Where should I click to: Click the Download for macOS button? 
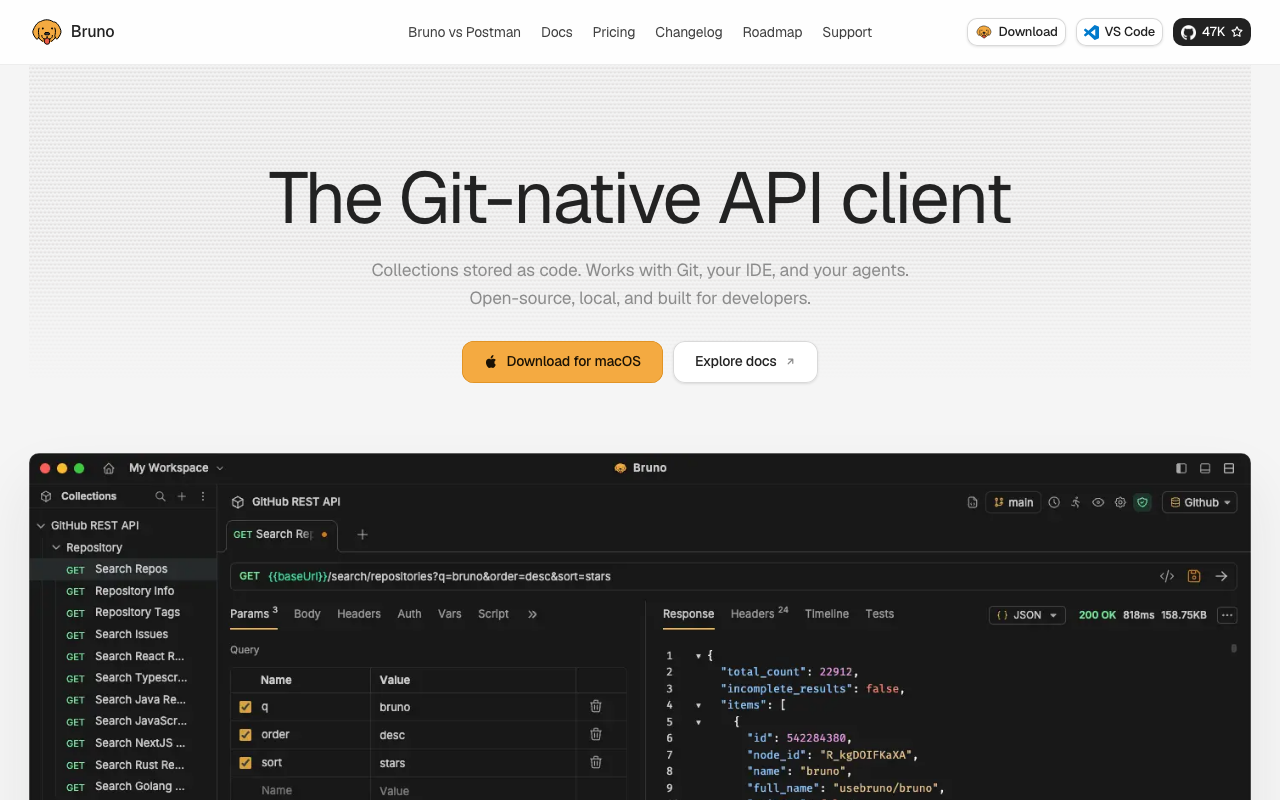tap(562, 362)
